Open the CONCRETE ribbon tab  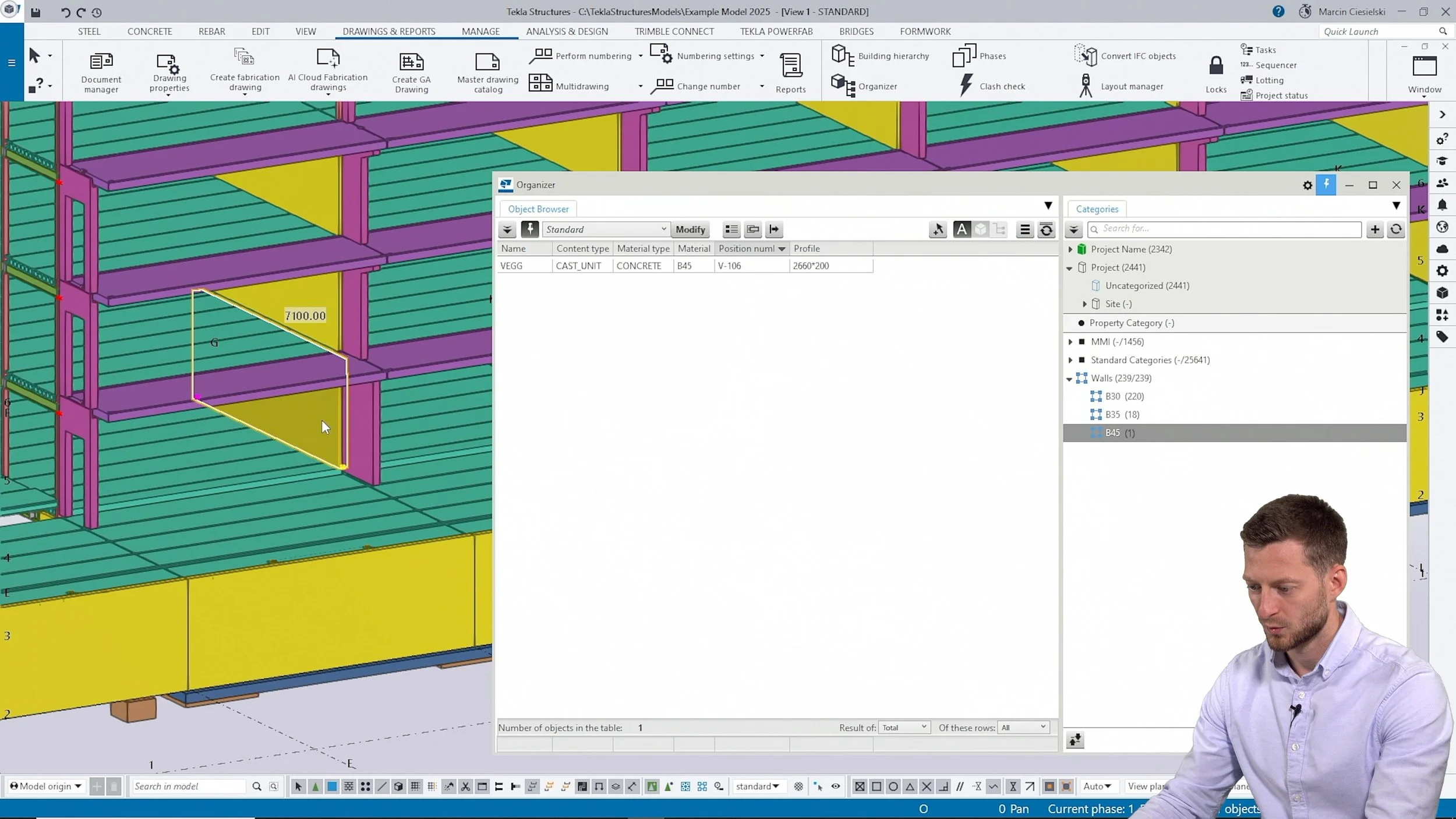[149, 31]
